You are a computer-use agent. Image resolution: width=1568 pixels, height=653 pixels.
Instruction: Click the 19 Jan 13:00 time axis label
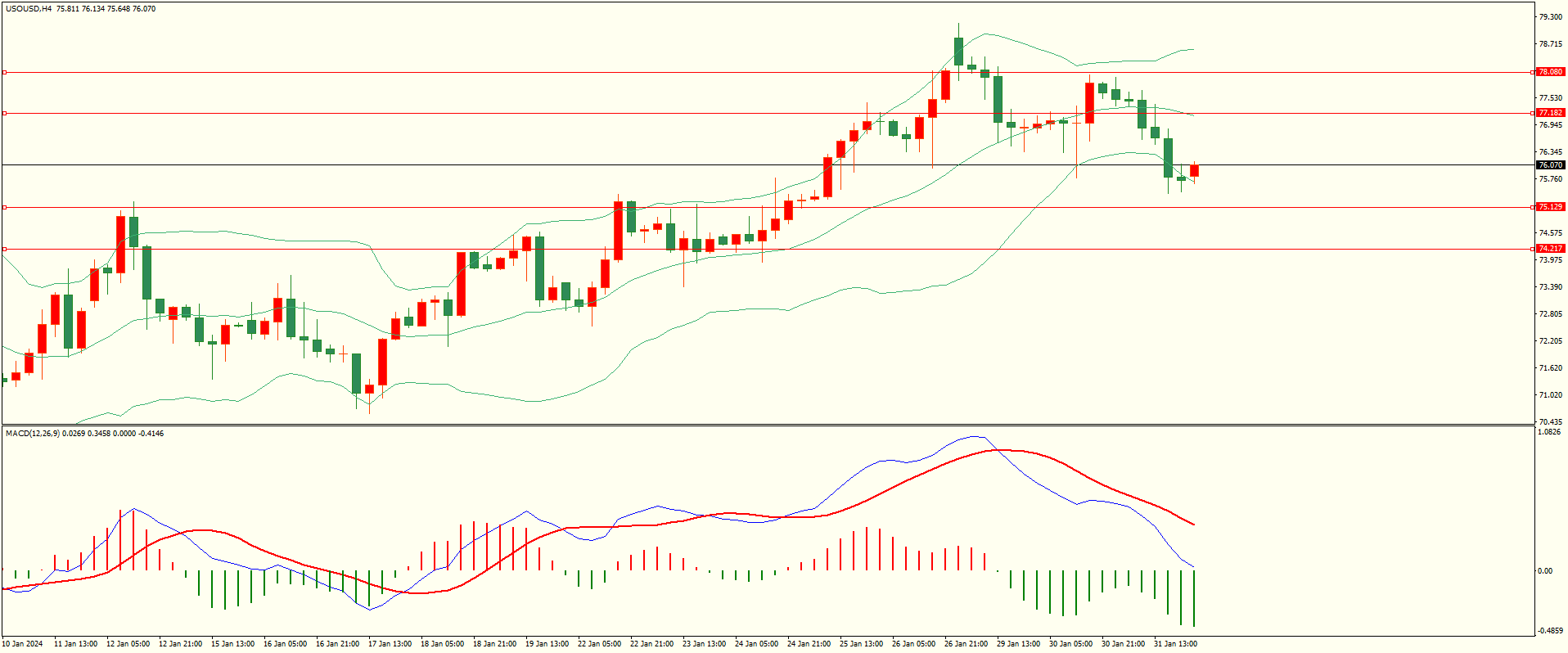pyautogui.click(x=547, y=644)
